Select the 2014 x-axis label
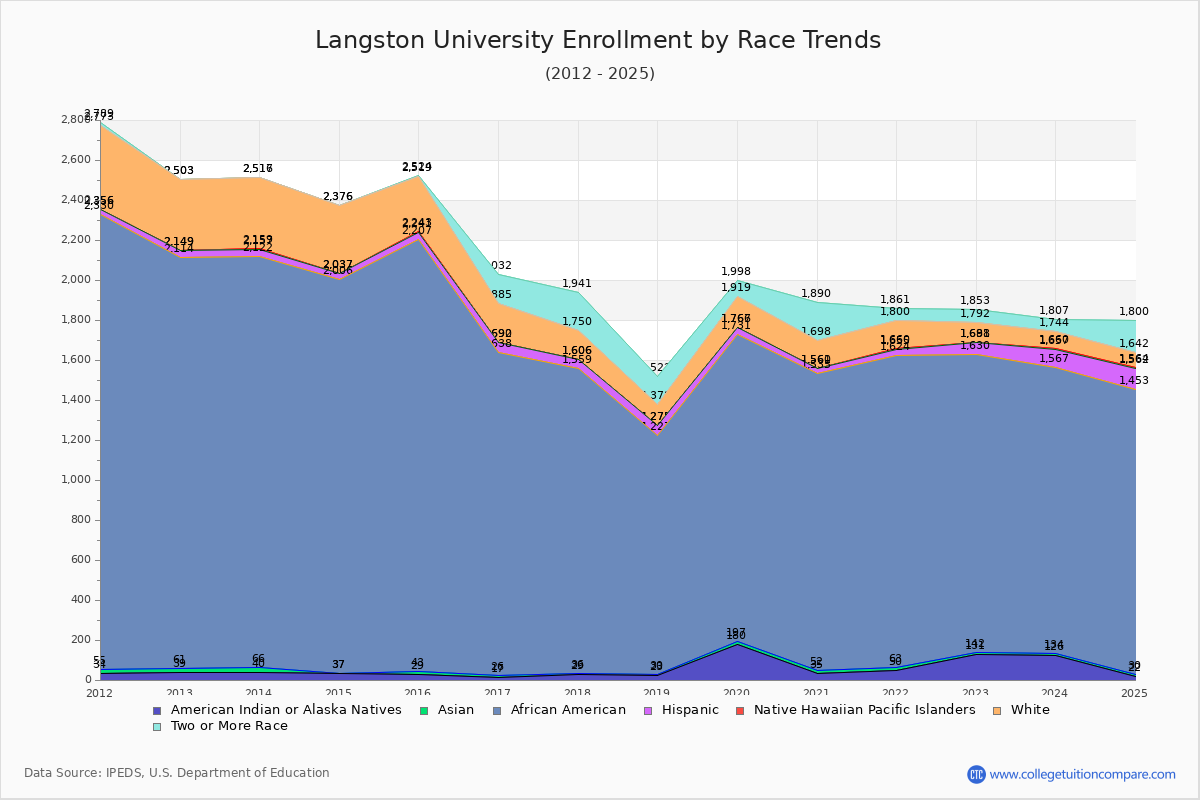This screenshot has width=1200, height=800. (259, 693)
